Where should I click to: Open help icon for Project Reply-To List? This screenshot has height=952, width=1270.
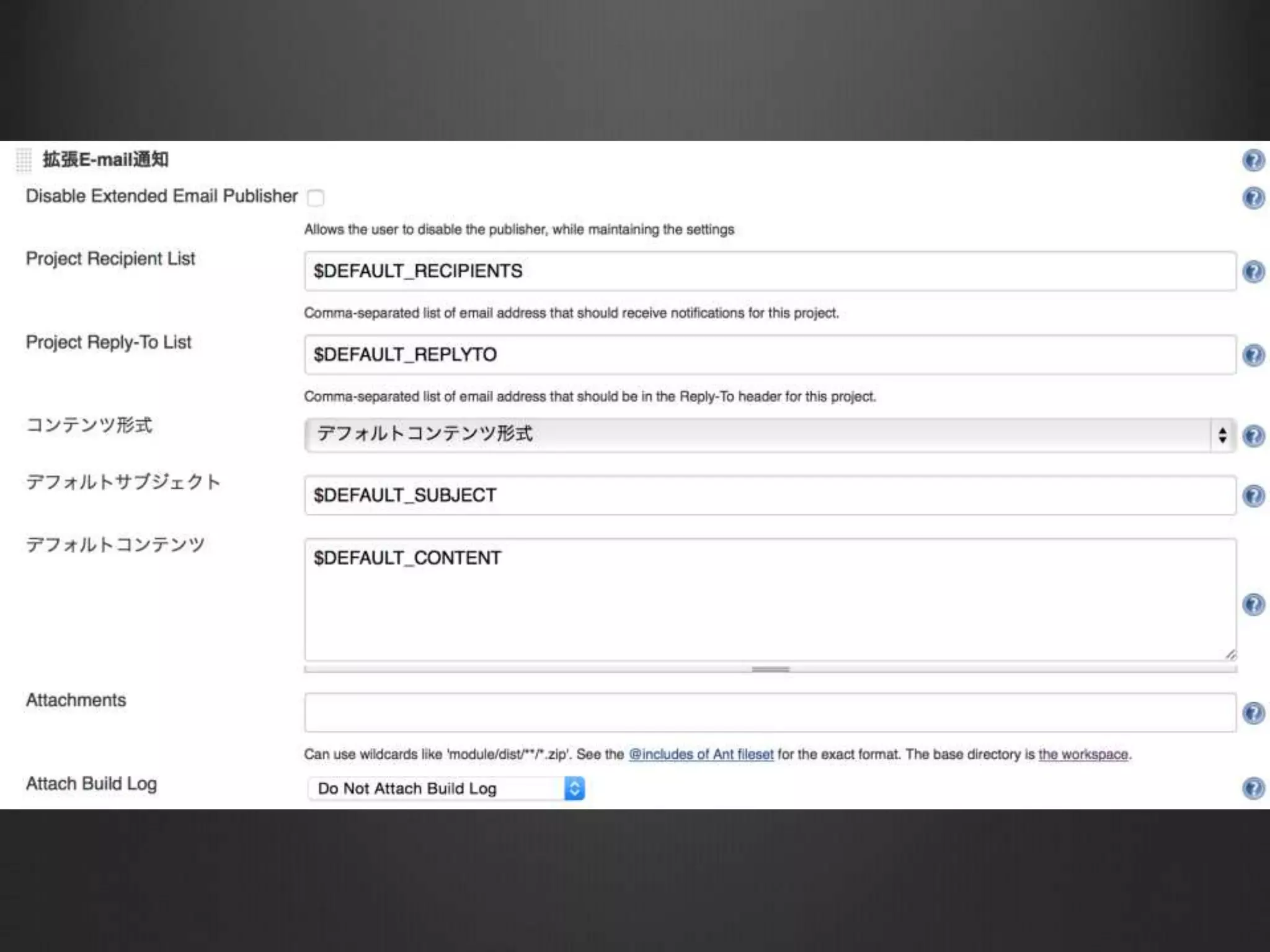pos(1253,355)
